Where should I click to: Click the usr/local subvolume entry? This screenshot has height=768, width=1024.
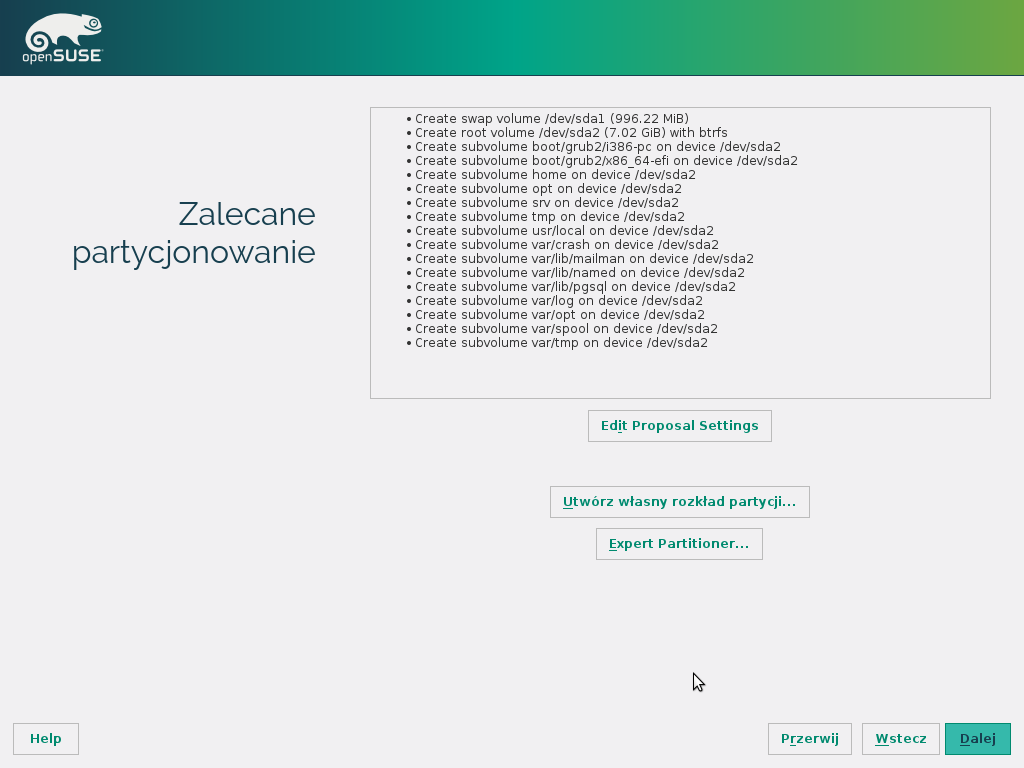564,230
